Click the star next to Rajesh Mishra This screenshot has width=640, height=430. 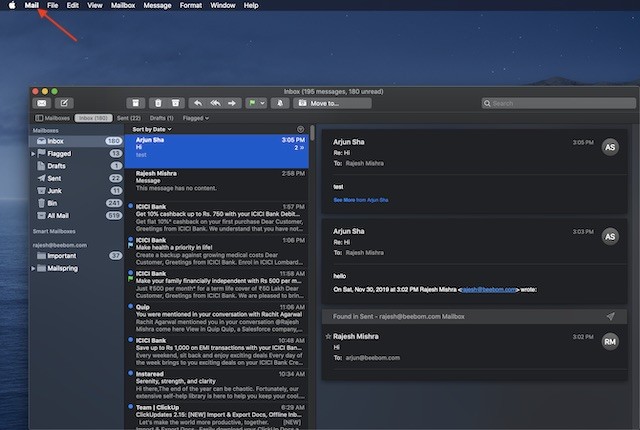tap(328, 337)
